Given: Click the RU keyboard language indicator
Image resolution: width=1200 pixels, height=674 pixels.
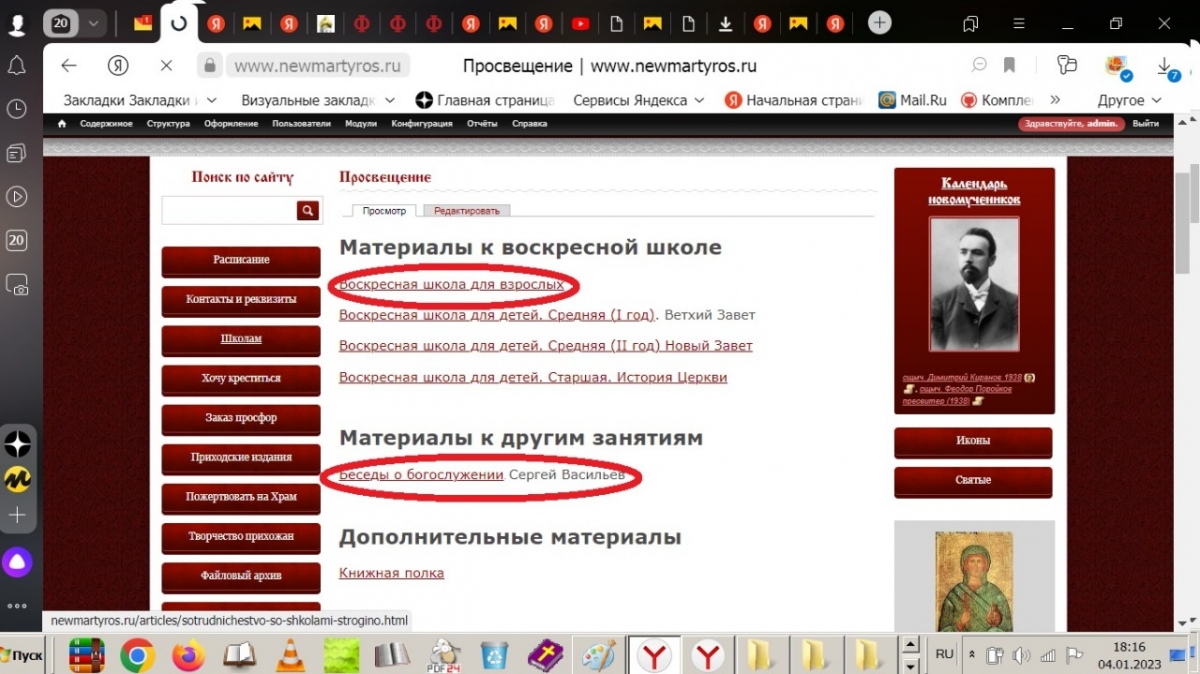Looking at the screenshot, I should pyautogui.click(x=943, y=654).
